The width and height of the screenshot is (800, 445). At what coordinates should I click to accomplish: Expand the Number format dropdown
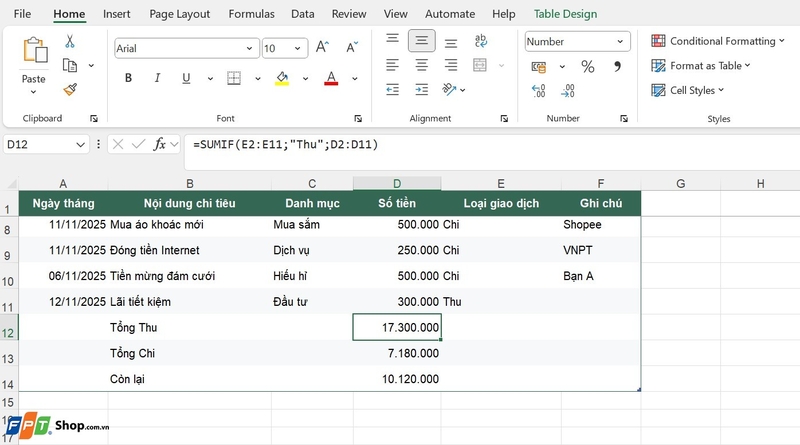coord(620,42)
